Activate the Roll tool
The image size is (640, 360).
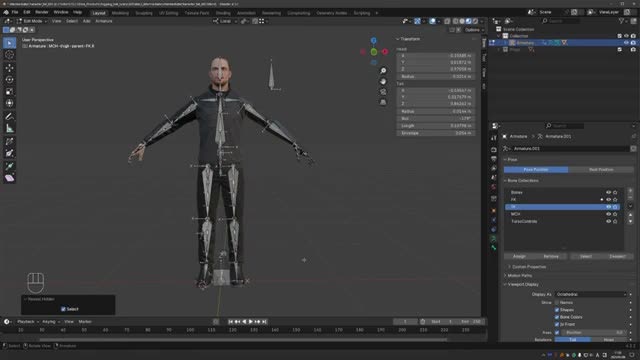click(x=9, y=142)
